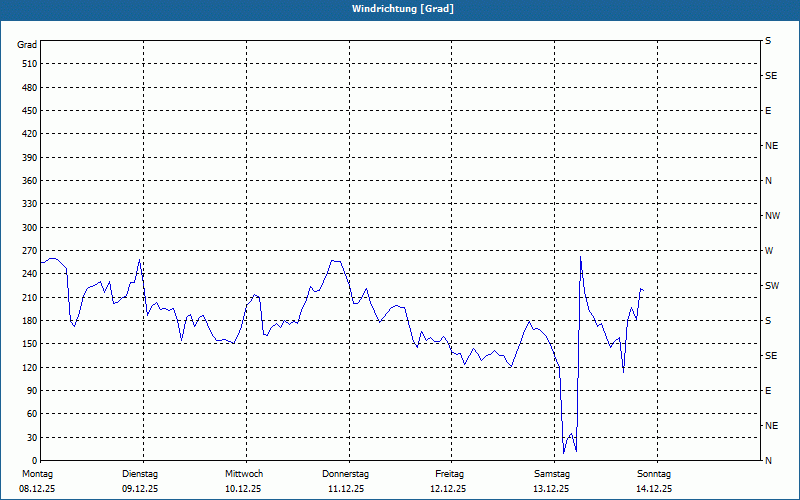Screen dimensions: 800x500
Task: Click the 08.12.25 date label
Action: [37, 489]
